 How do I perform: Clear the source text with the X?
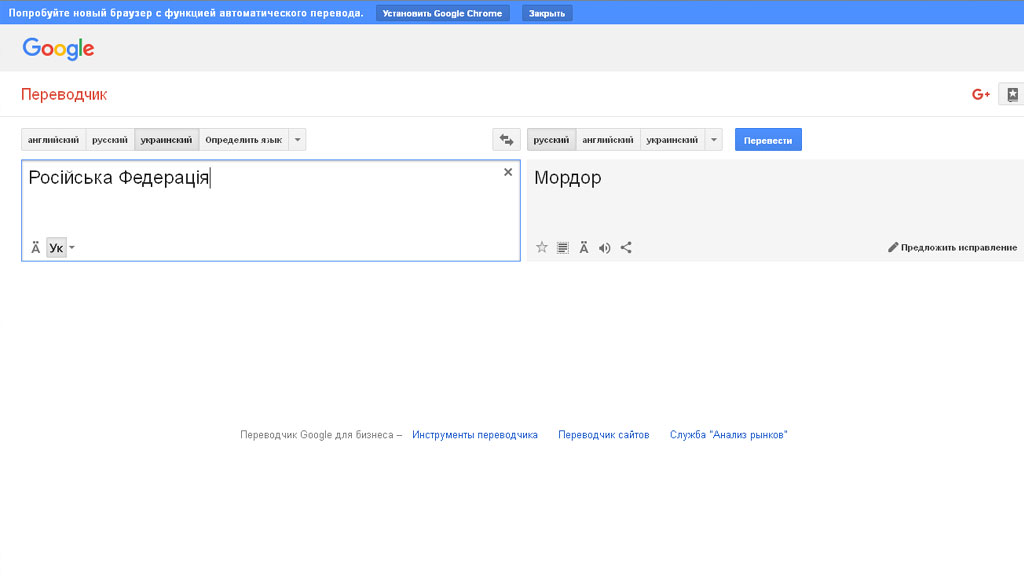click(x=508, y=172)
